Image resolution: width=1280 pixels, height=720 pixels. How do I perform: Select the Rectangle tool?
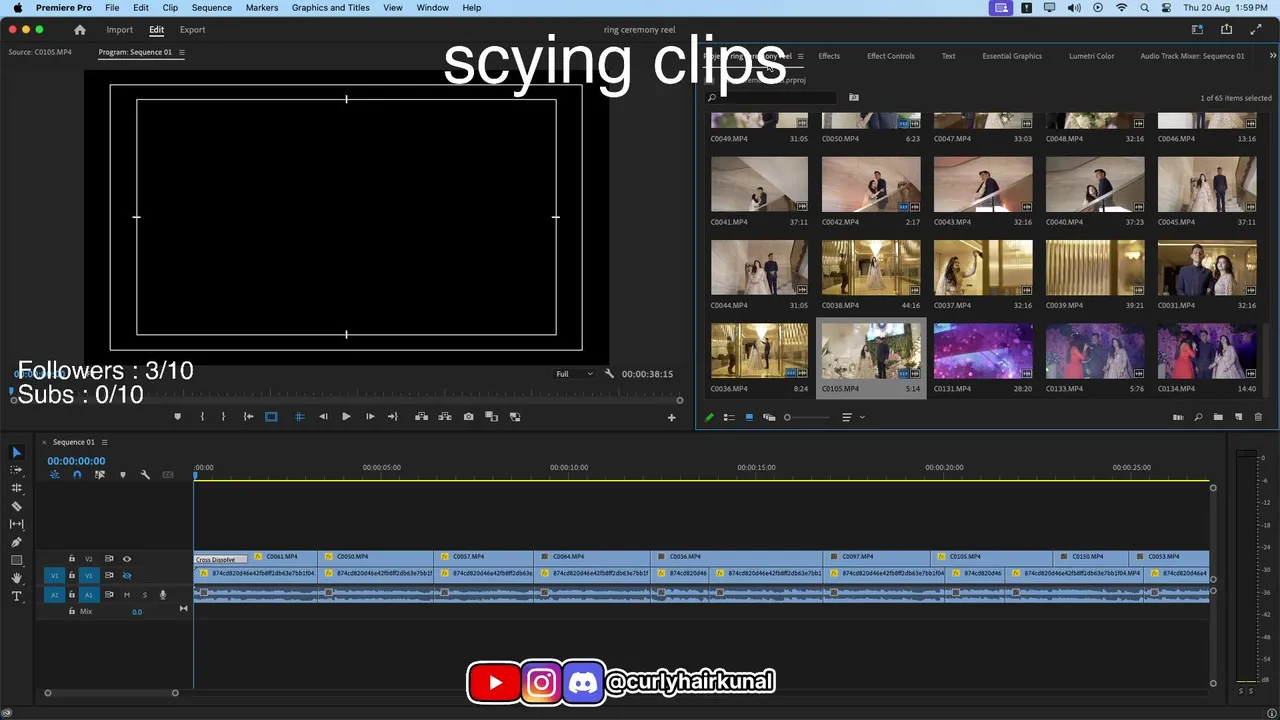[x=16, y=560]
